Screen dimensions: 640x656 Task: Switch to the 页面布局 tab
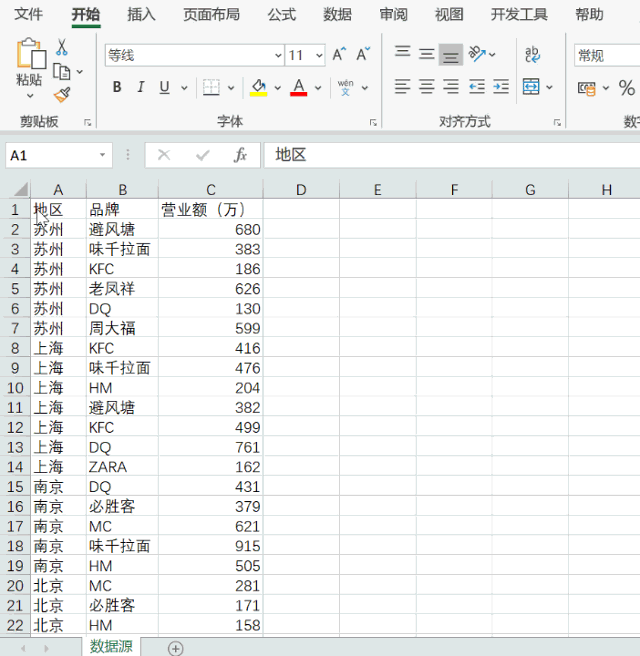(x=212, y=14)
